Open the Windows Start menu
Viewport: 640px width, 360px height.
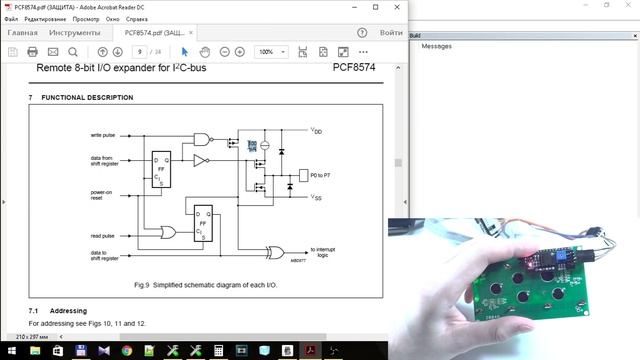[11, 351]
